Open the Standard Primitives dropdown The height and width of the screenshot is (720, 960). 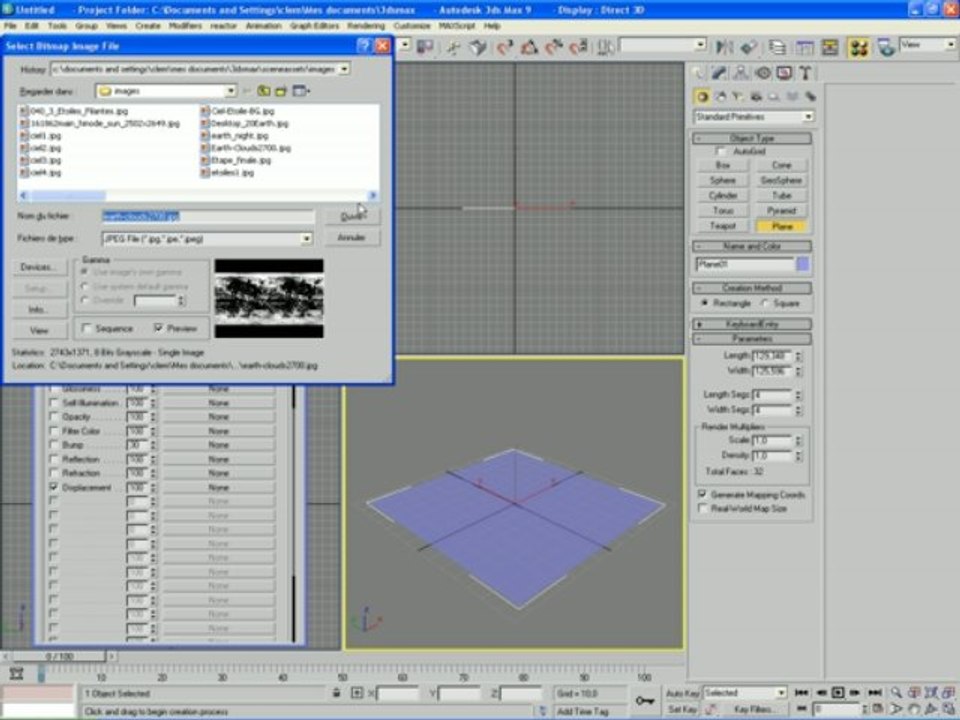pos(808,116)
